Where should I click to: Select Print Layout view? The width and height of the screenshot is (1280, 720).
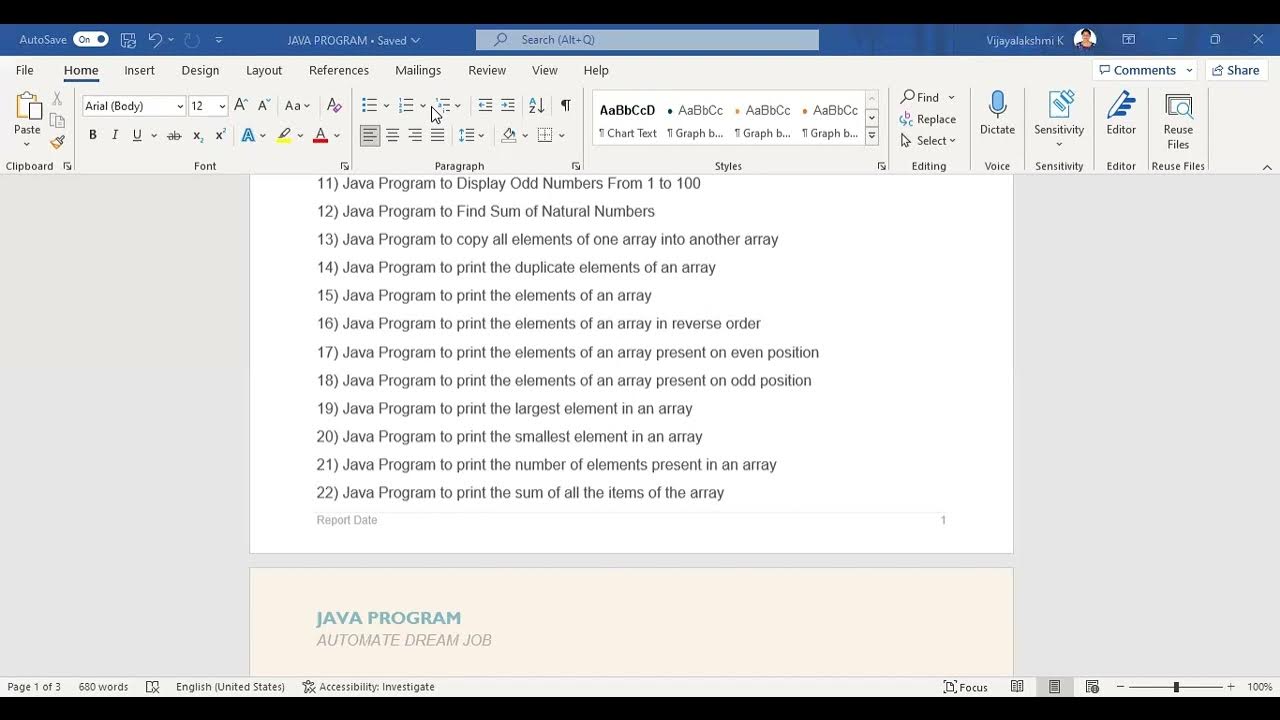(x=1054, y=687)
